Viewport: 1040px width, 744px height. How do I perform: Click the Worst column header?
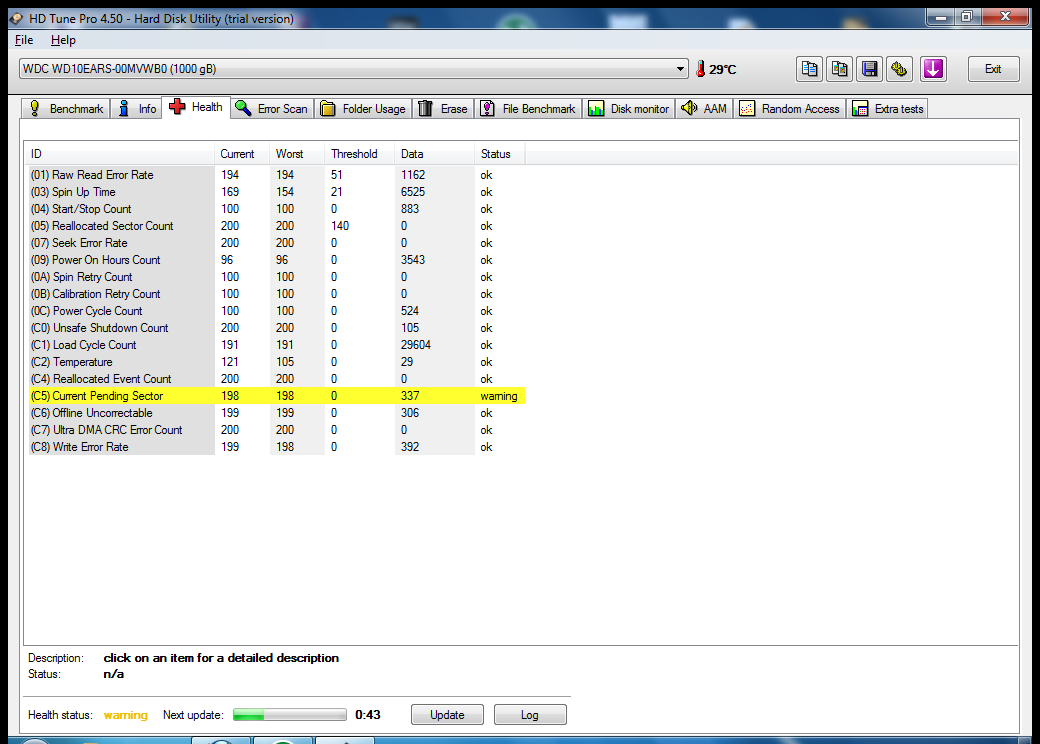tap(297, 154)
